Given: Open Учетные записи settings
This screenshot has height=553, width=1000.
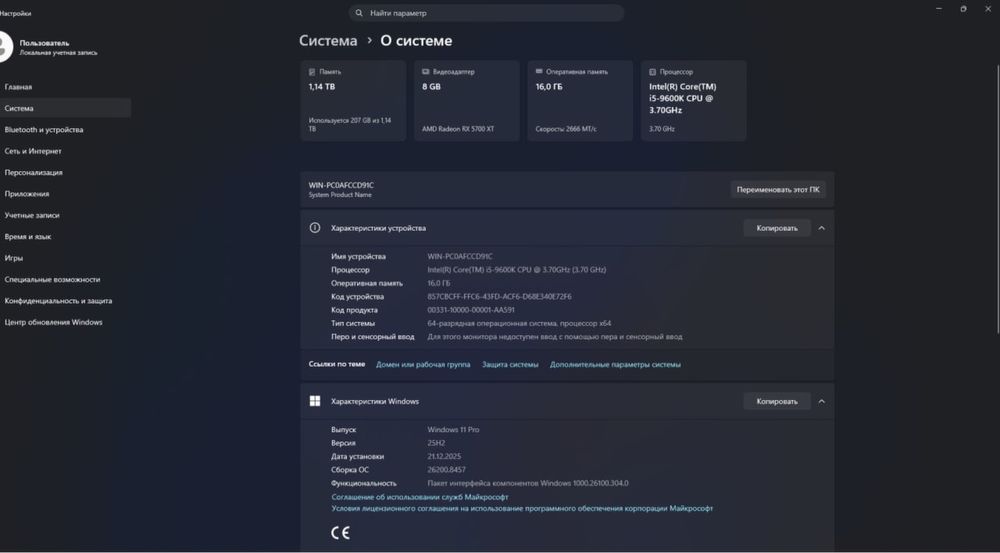Looking at the screenshot, I should 65,215.
